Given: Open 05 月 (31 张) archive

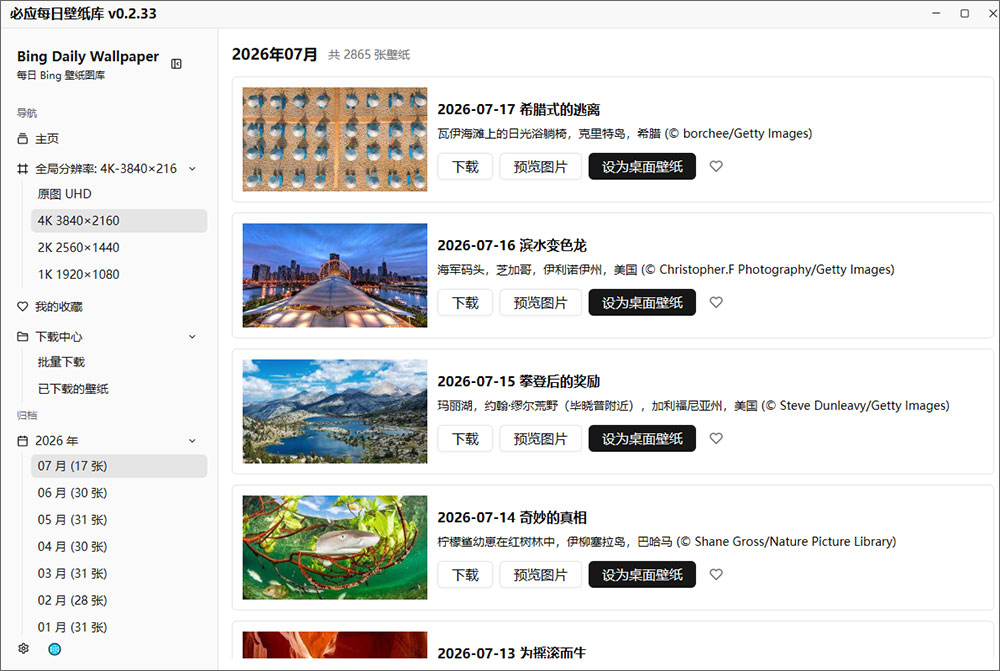Looking at the screenshot, I should pyautogui.click(x=119, y=520).
